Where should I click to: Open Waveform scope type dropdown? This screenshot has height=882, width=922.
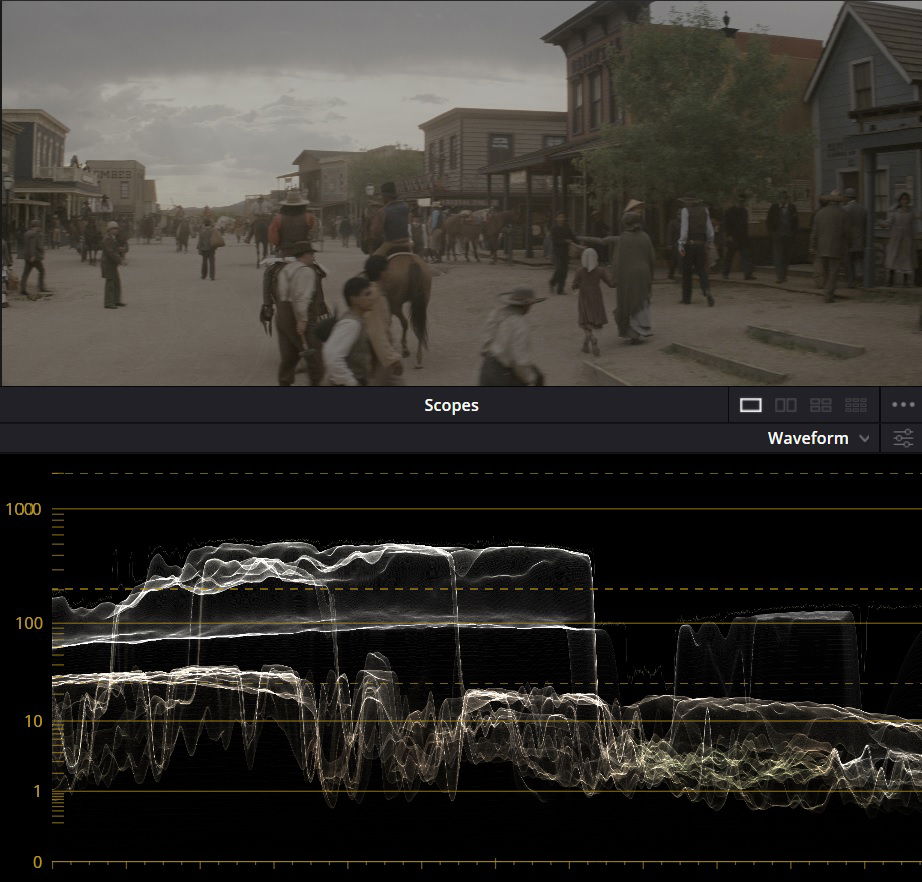[x=818, y=438]
